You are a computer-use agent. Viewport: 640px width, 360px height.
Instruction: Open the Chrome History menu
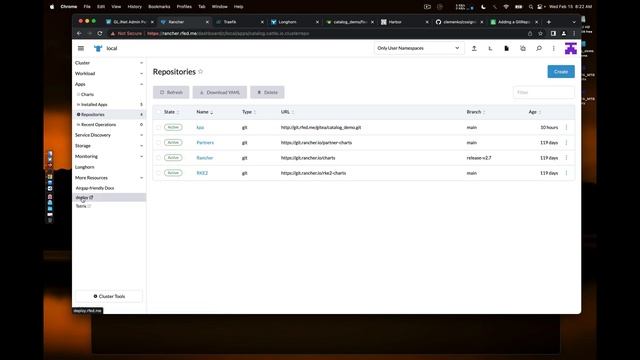pyautogui.click(x=134, y=7)
